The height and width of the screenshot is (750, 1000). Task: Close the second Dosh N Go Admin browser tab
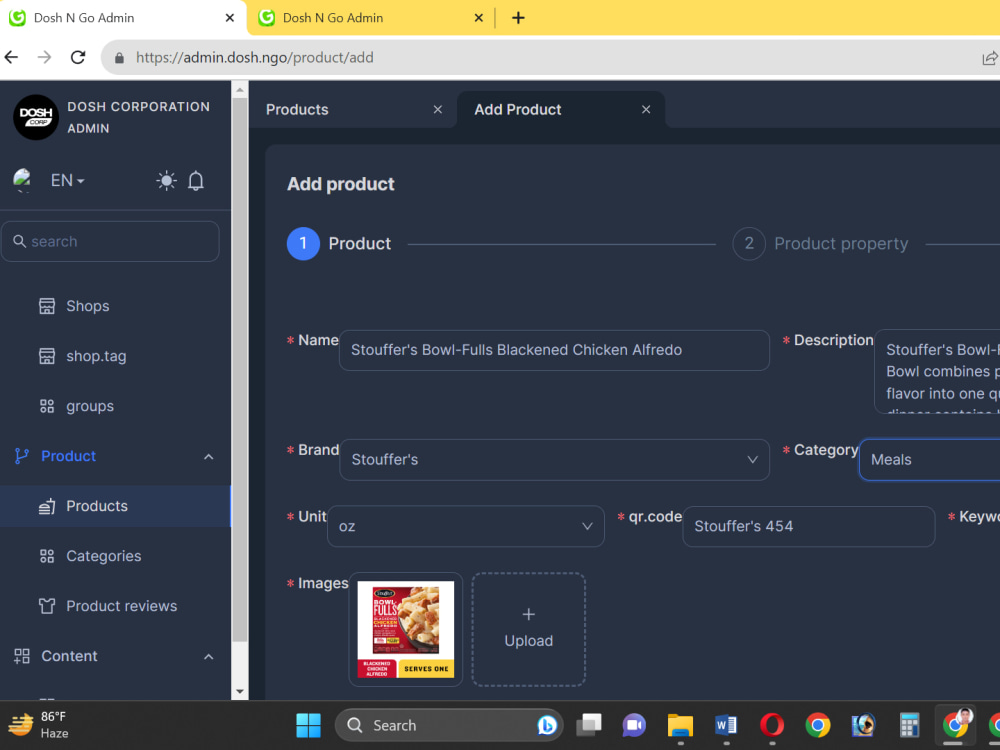tap(478, 18)
